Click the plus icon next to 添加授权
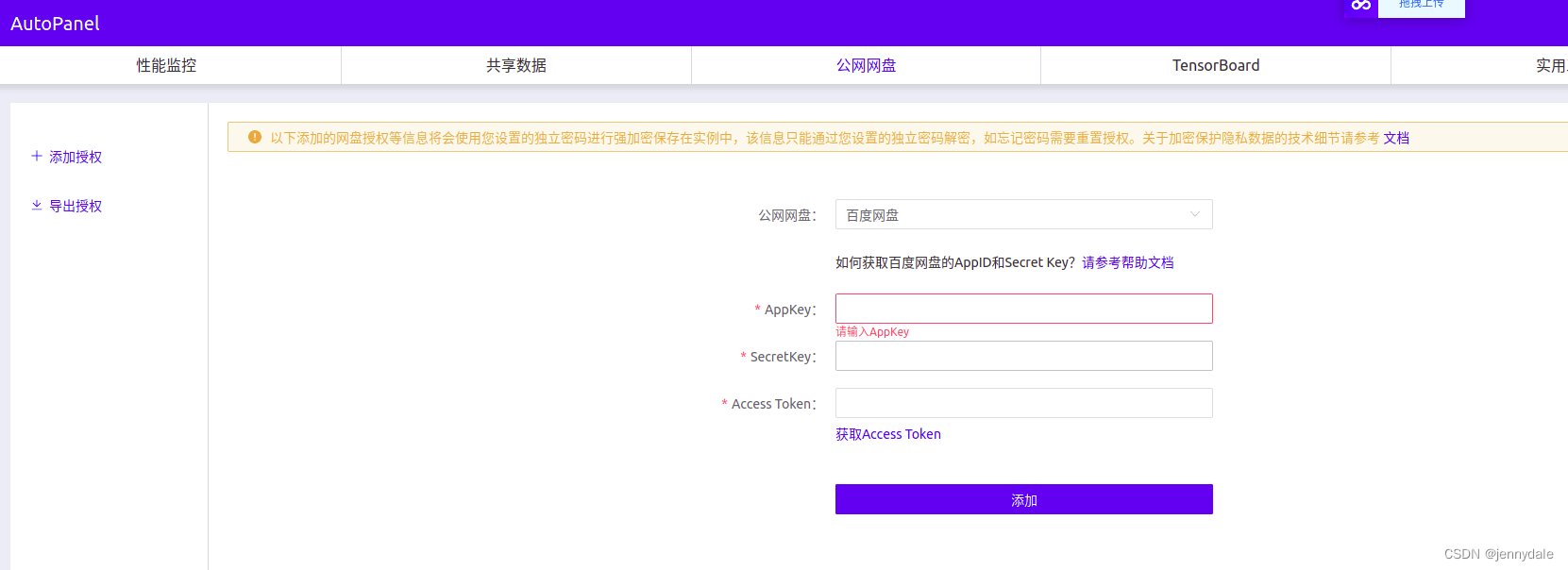 37,156
